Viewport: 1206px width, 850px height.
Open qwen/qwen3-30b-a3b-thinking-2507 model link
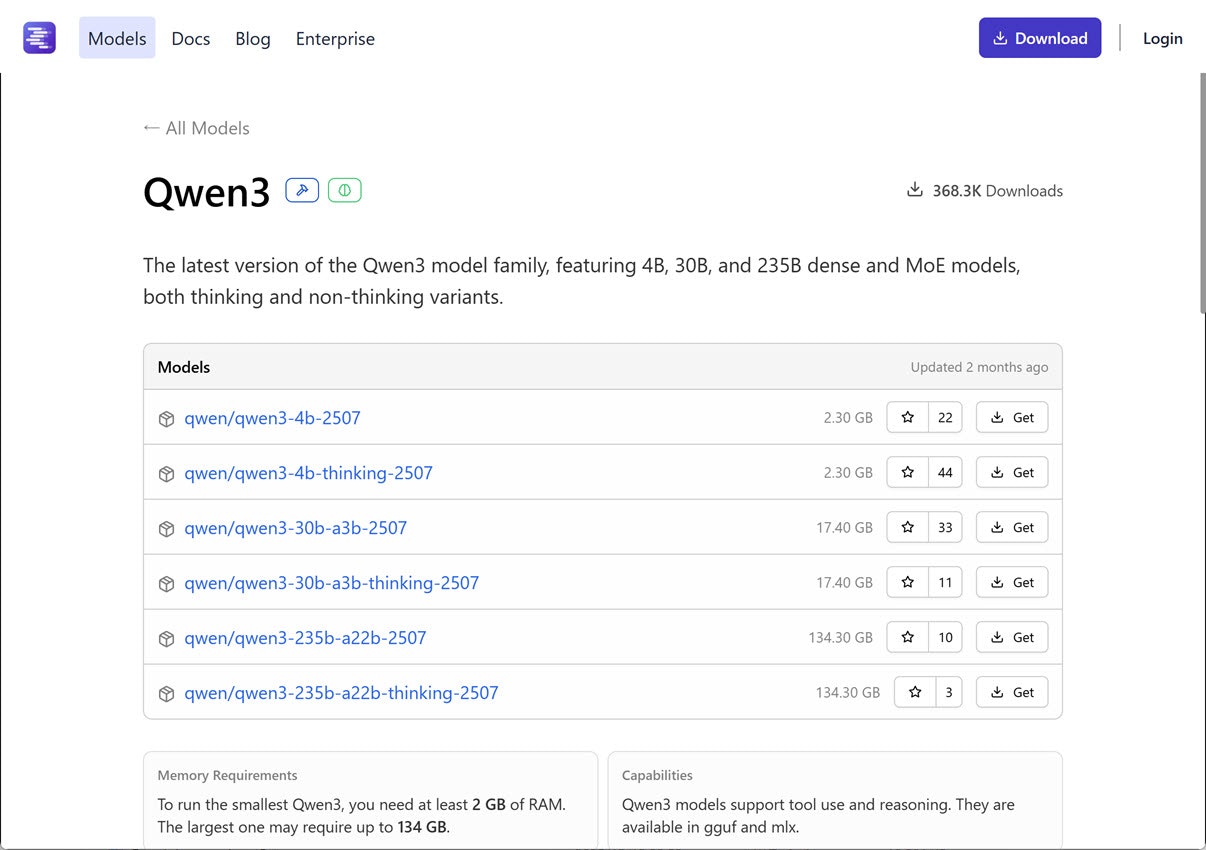click(331, 583)
